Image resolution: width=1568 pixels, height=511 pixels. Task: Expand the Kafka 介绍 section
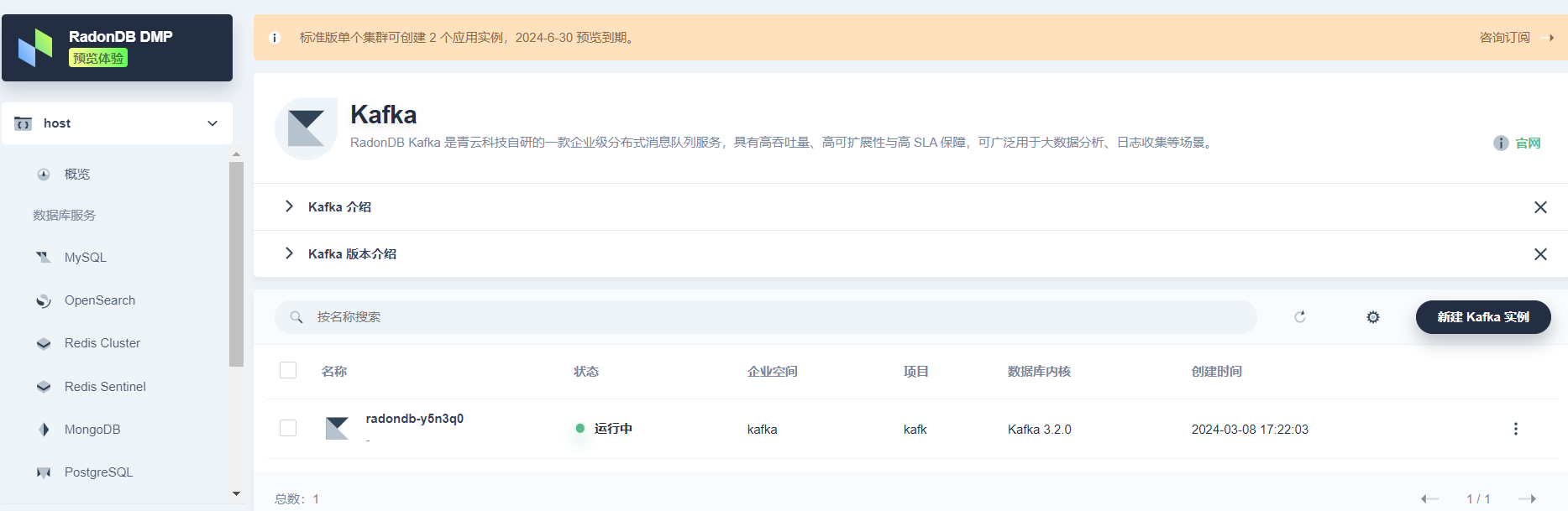(339, 207)
